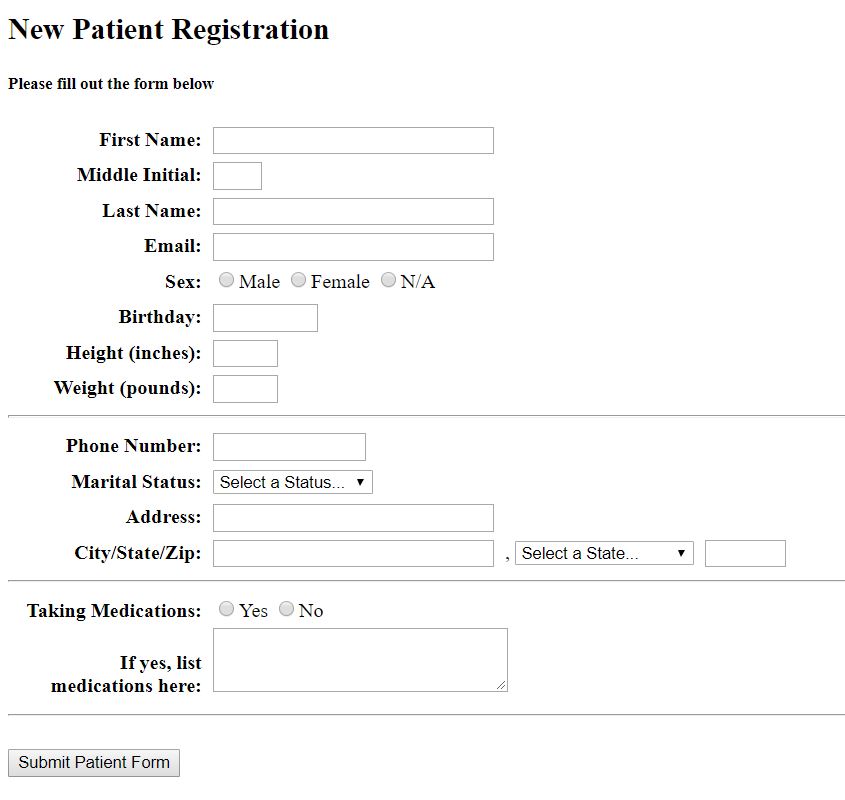Click the Address text field
This screenshot has width=845, height=800.
coord(354,518)
